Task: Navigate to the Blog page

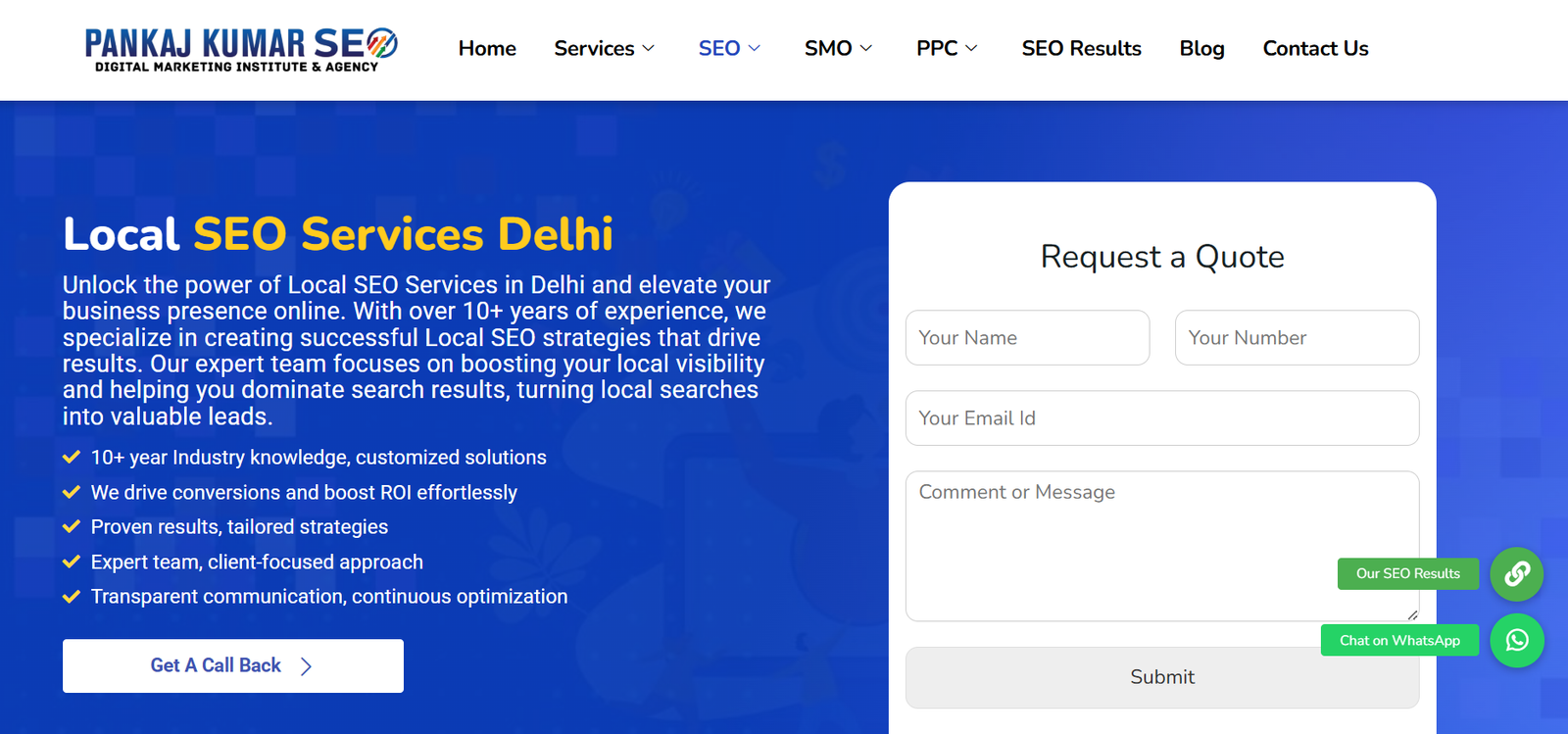Action: tap(1201, 49)
